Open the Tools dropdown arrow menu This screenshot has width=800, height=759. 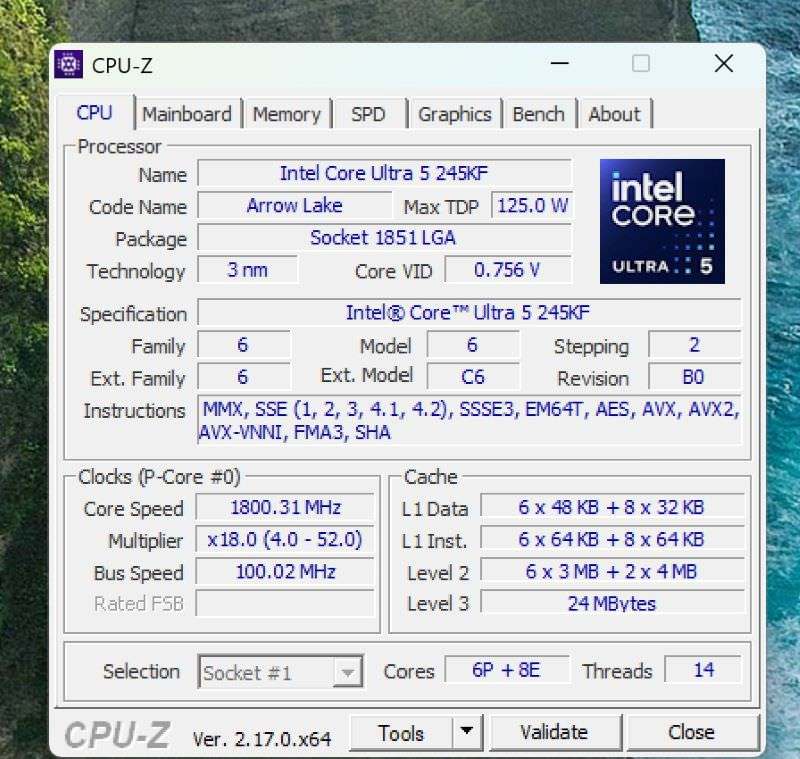point(466,733)
